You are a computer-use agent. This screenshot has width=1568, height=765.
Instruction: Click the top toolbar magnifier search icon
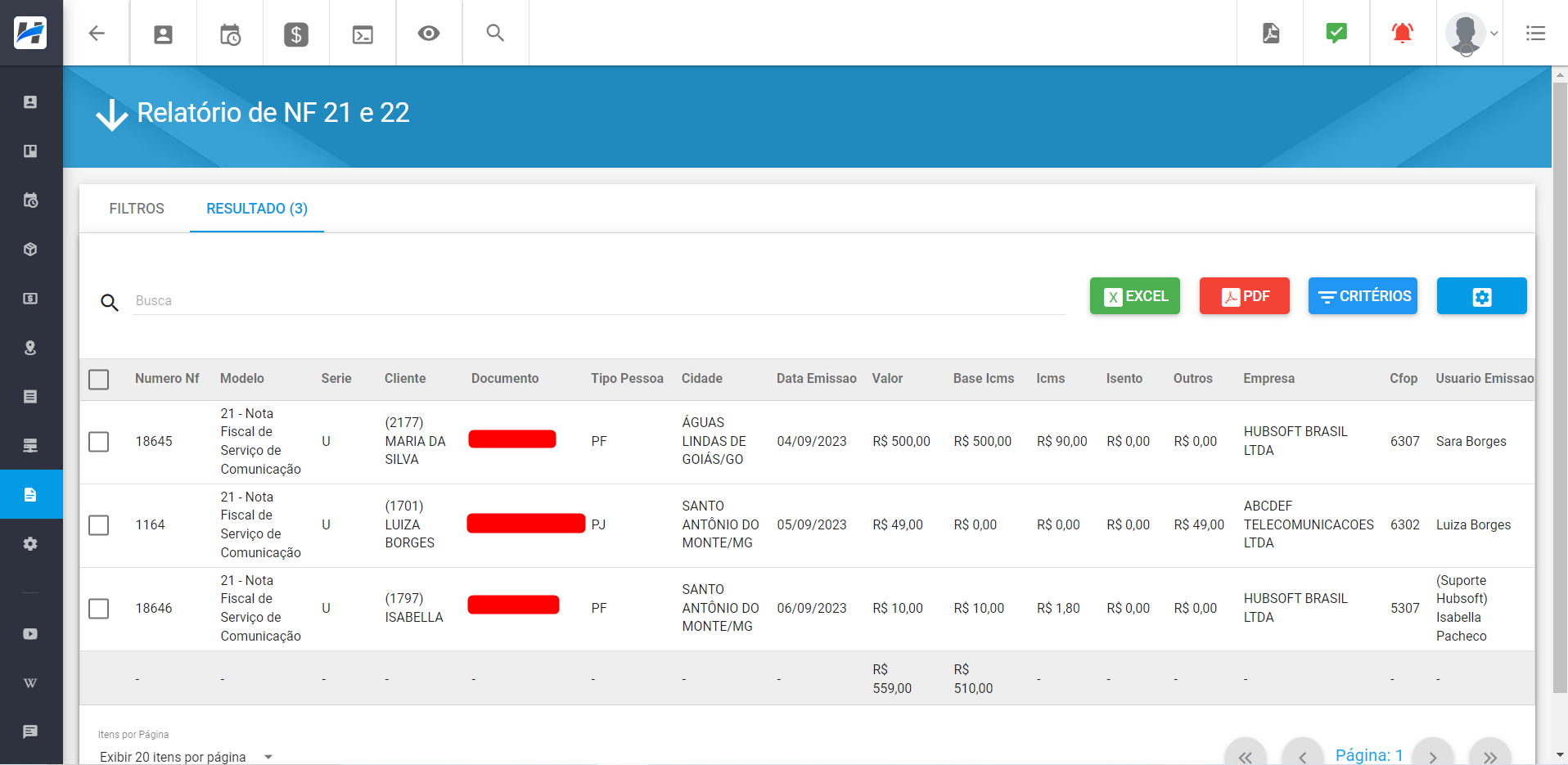tap(495, 34)
